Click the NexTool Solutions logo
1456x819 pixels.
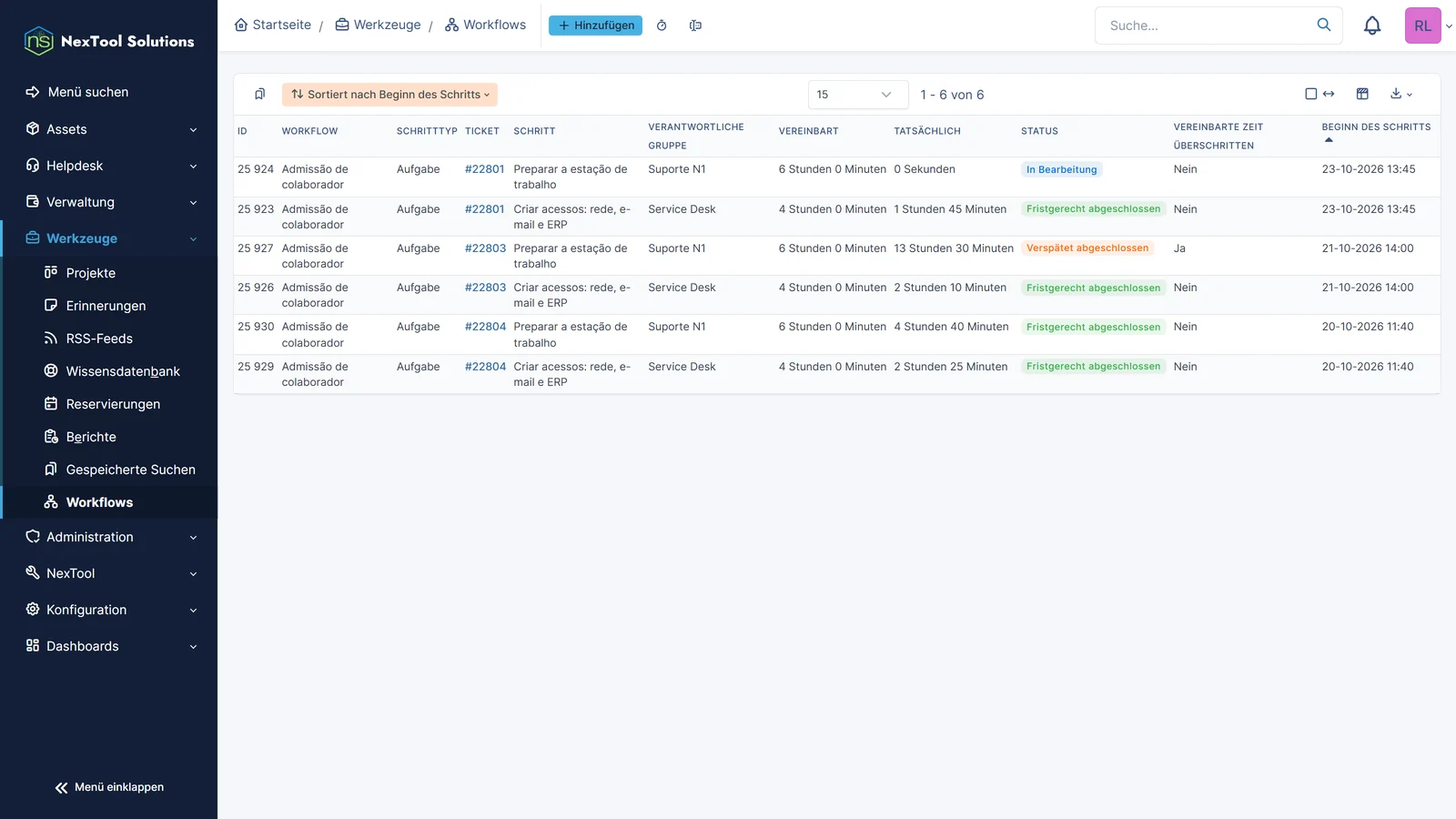click(x=109, y=41)
